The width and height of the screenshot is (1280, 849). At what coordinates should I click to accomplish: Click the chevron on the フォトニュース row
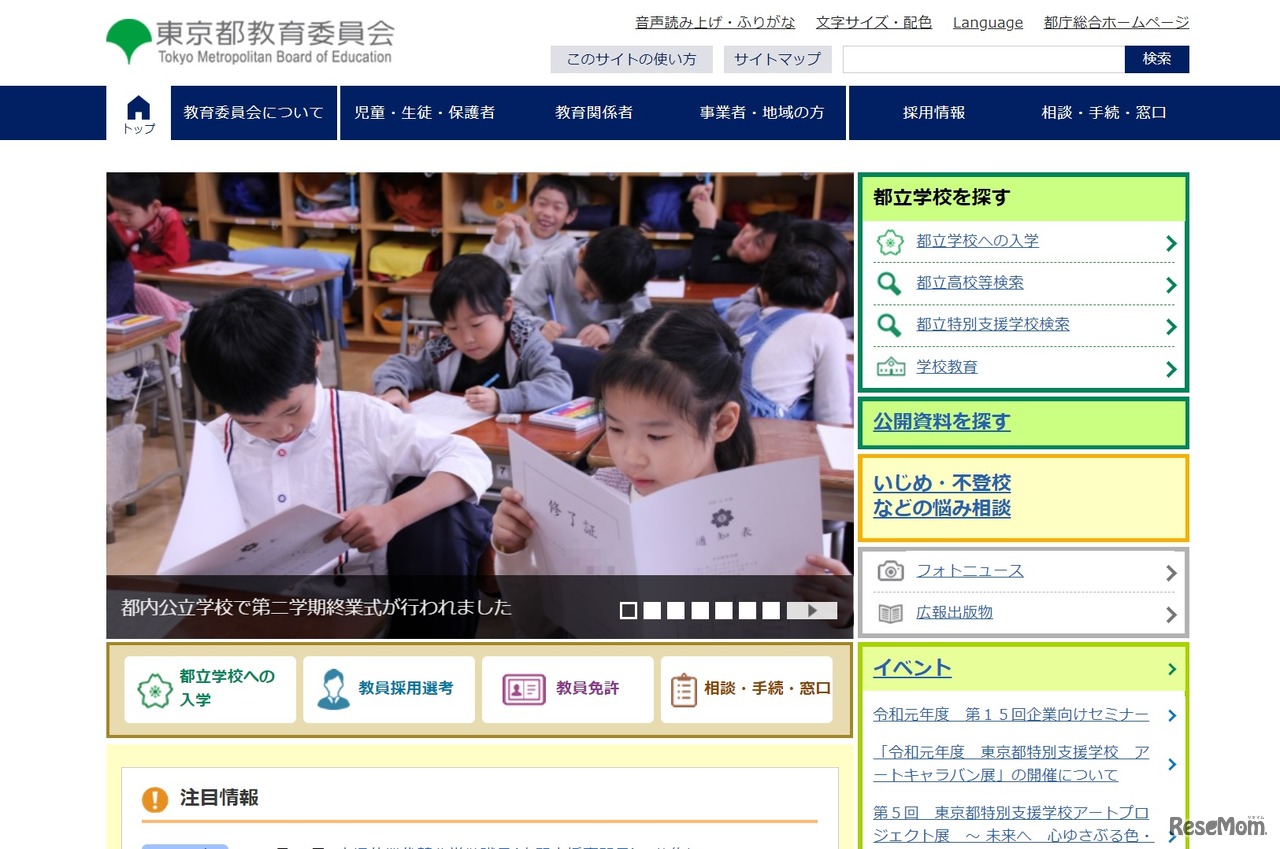(1171, 573)
